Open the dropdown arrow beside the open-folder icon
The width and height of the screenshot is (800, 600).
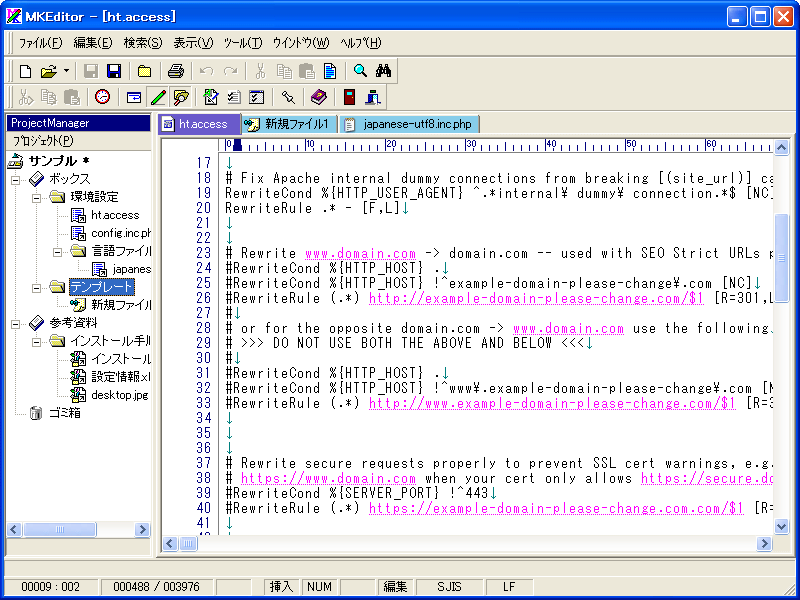tap(66, 71)
